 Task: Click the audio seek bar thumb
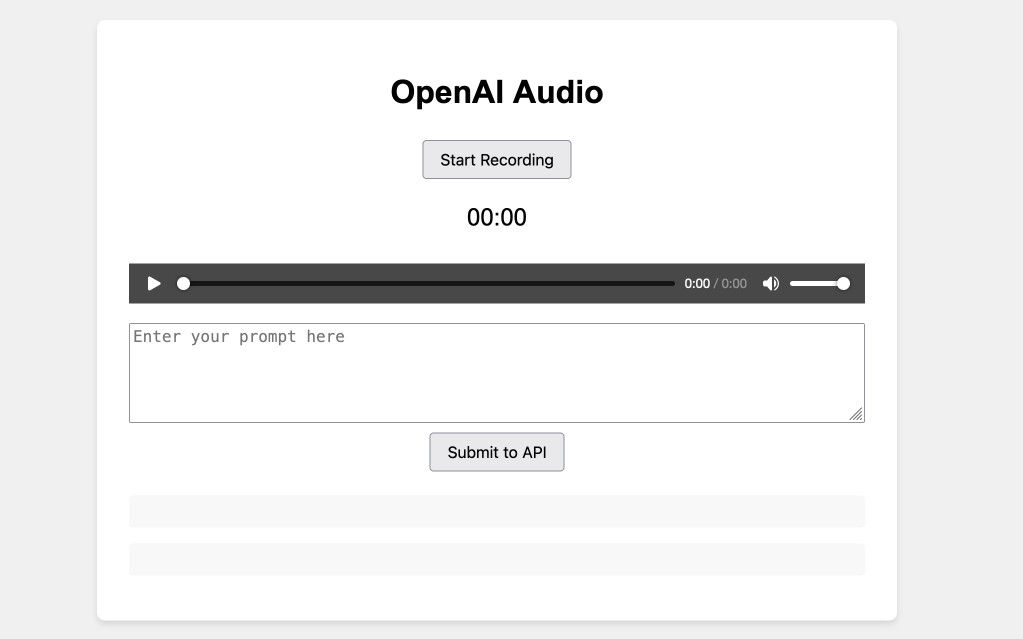pyautogui.click(x=183, y=284)
